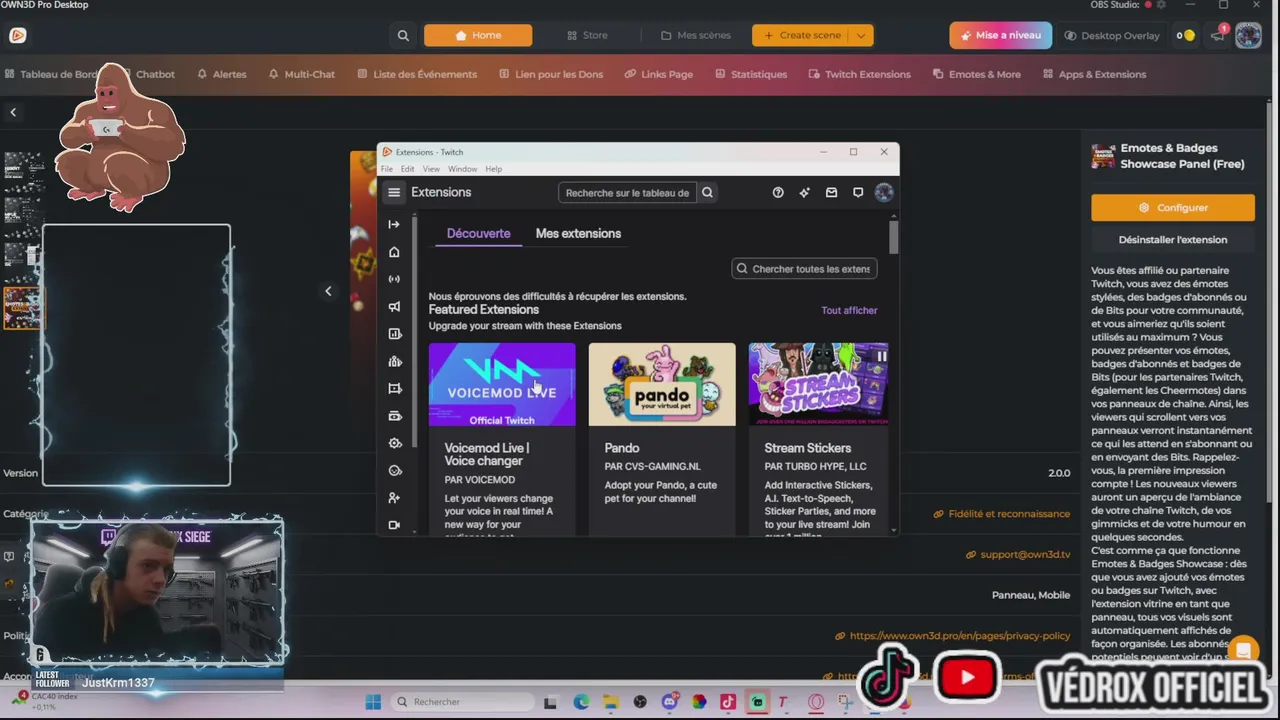Click the Twitch dashboard search magnifier button

tap(707, 193)
